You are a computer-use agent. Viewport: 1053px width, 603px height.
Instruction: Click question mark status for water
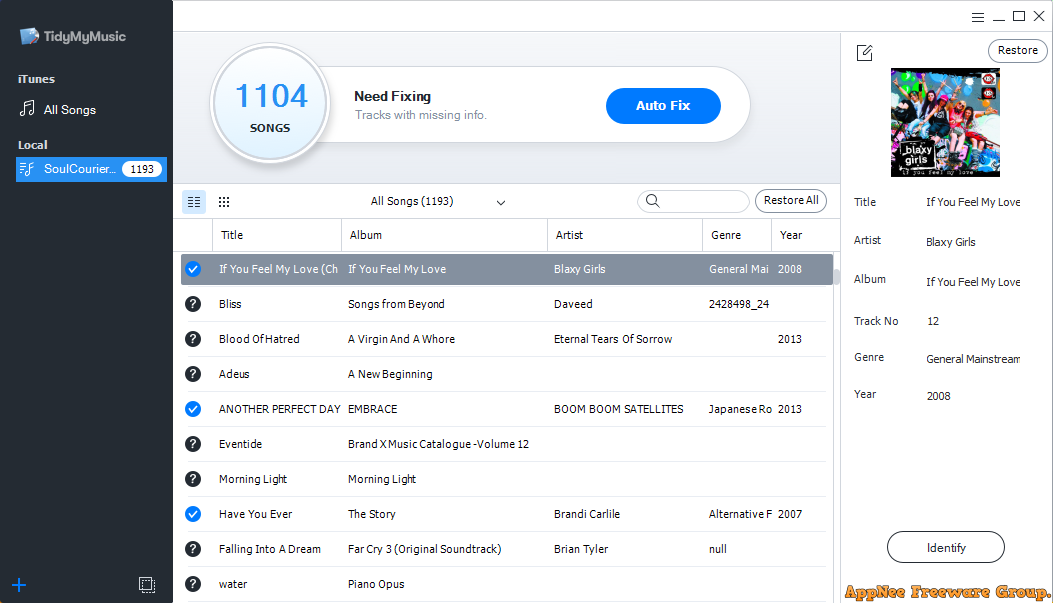(x=193, y=584)
